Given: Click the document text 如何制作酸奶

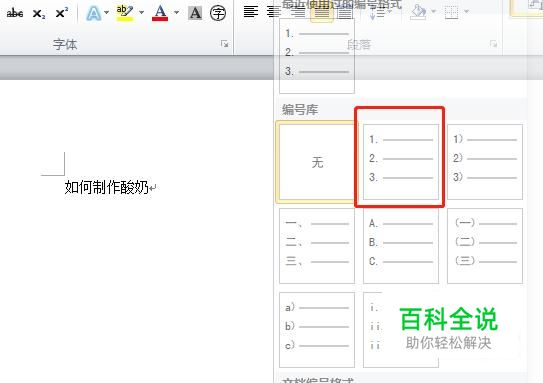Looking at the screenshot, I should [107, 187].
